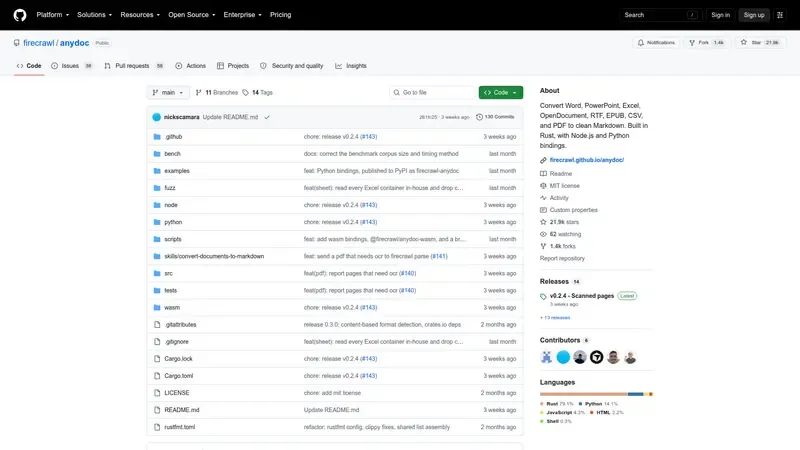Click the last contributor avatar
This screenshot has width=800, height=450.
(630, 357)
